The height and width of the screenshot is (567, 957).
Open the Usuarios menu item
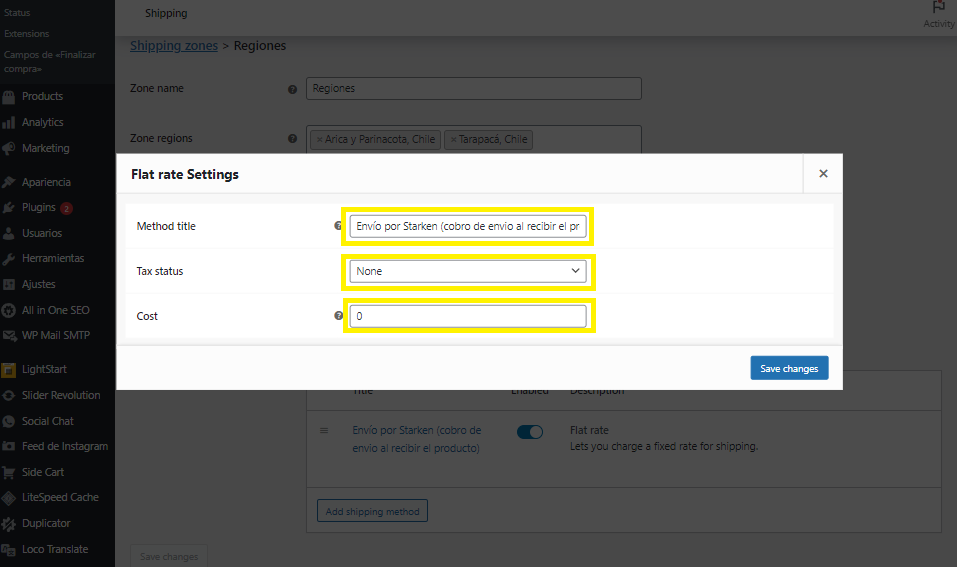41,233
